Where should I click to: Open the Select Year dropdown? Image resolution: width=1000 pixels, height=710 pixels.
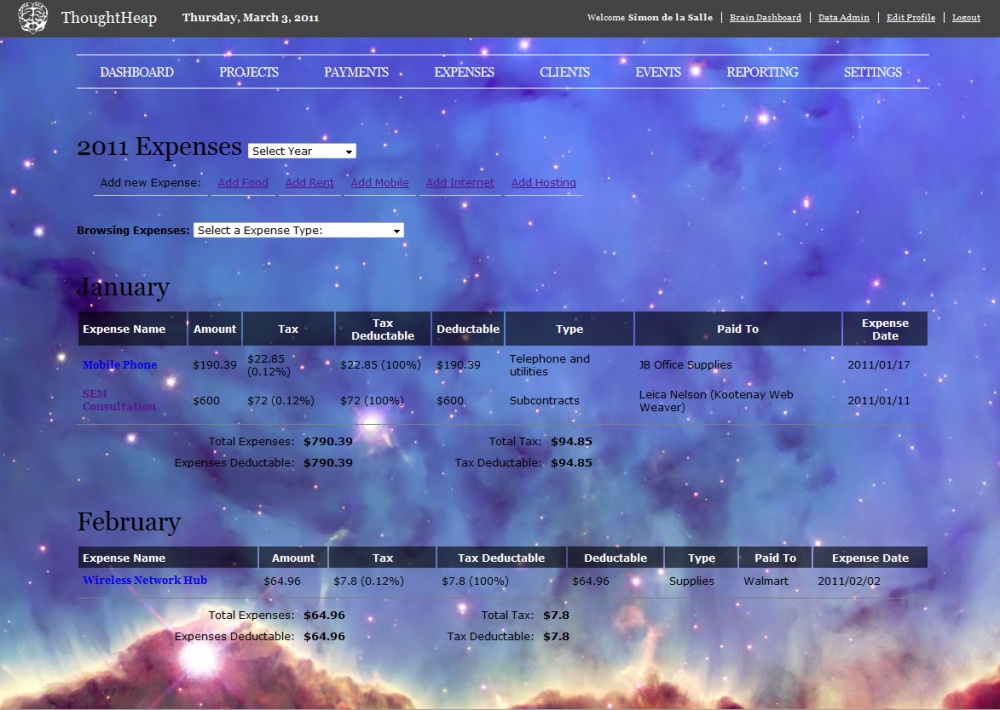point(302,151)
